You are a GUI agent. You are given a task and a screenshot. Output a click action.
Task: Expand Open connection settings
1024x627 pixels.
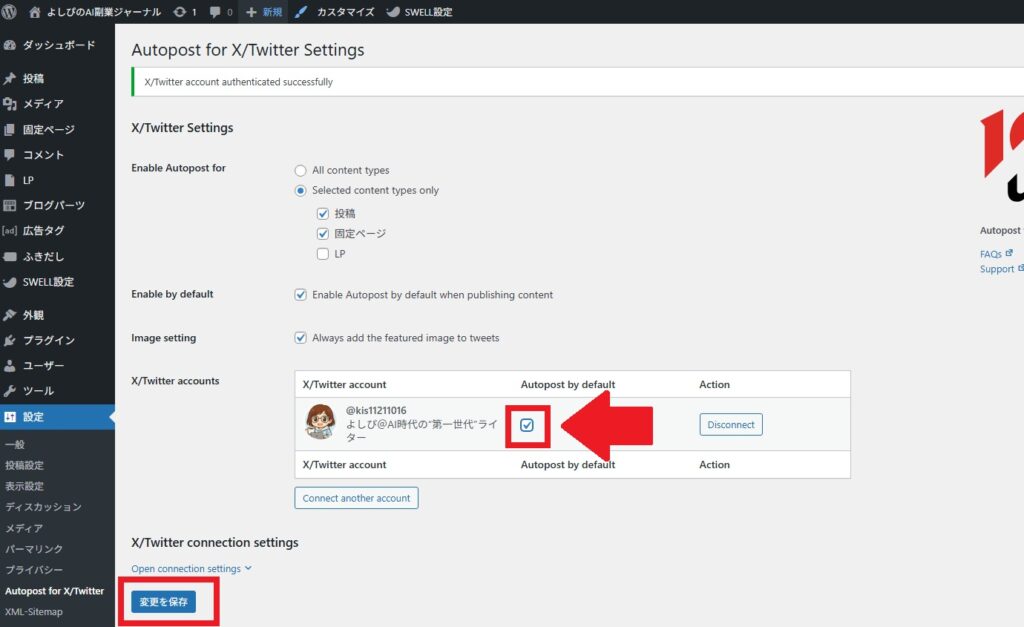pyautogui.click(x=191, y=569)
